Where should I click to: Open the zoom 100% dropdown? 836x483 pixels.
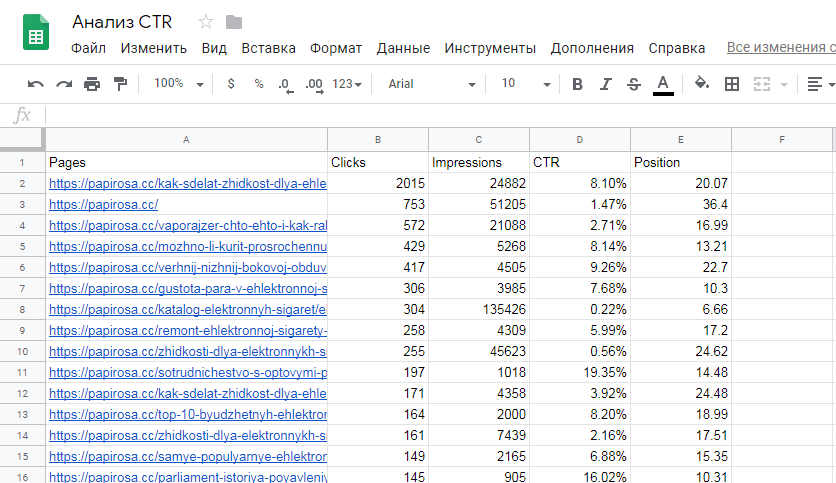178,84
